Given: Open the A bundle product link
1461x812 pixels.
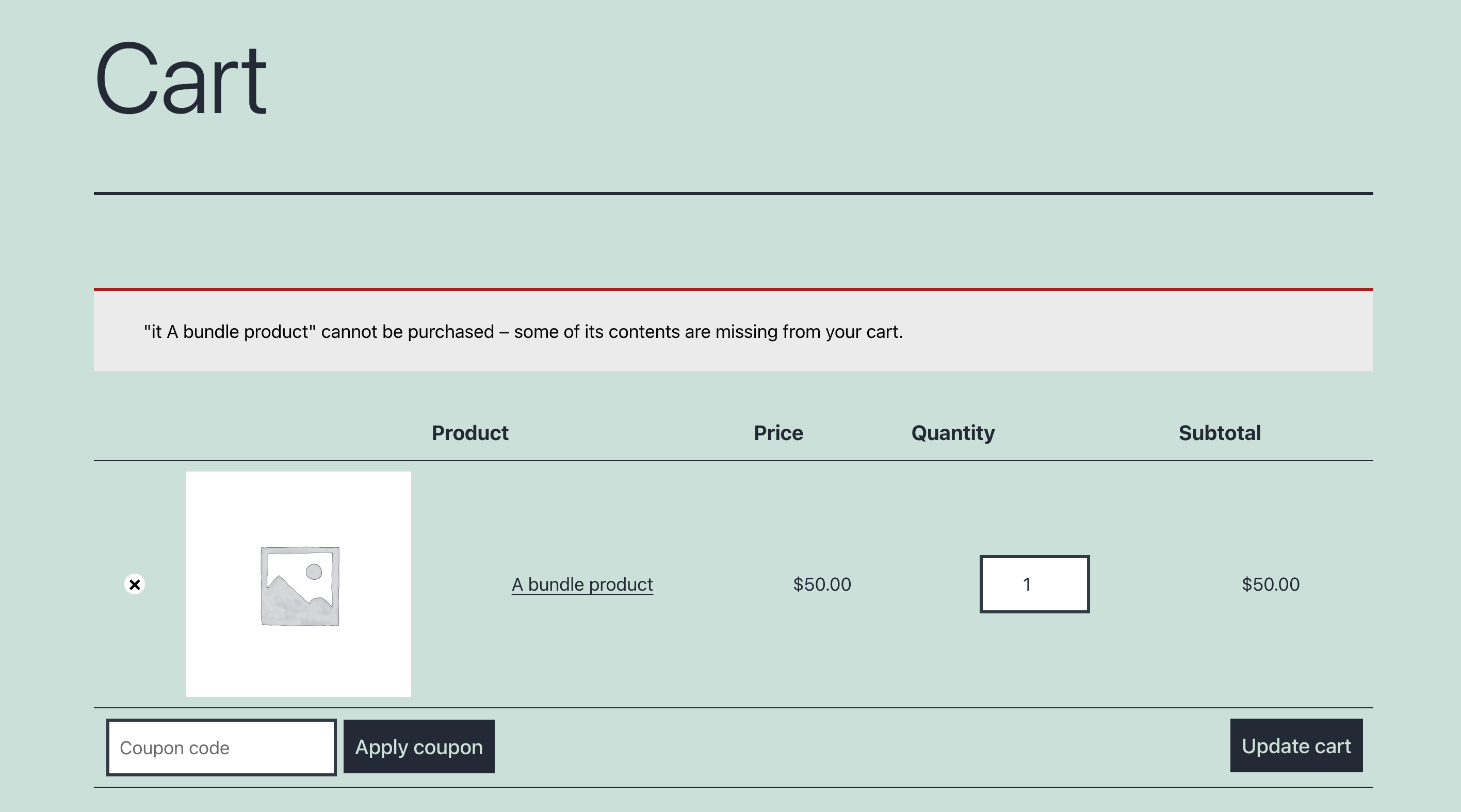Looking at the screenshot, I should (582, 584).
